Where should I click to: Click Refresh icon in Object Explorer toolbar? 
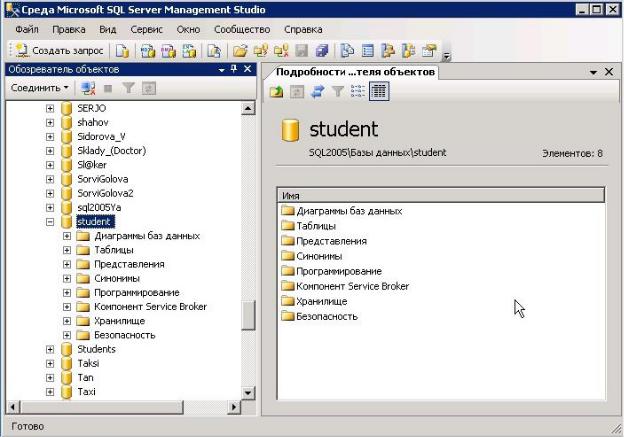pyautogui.click(x=149, y=88)
